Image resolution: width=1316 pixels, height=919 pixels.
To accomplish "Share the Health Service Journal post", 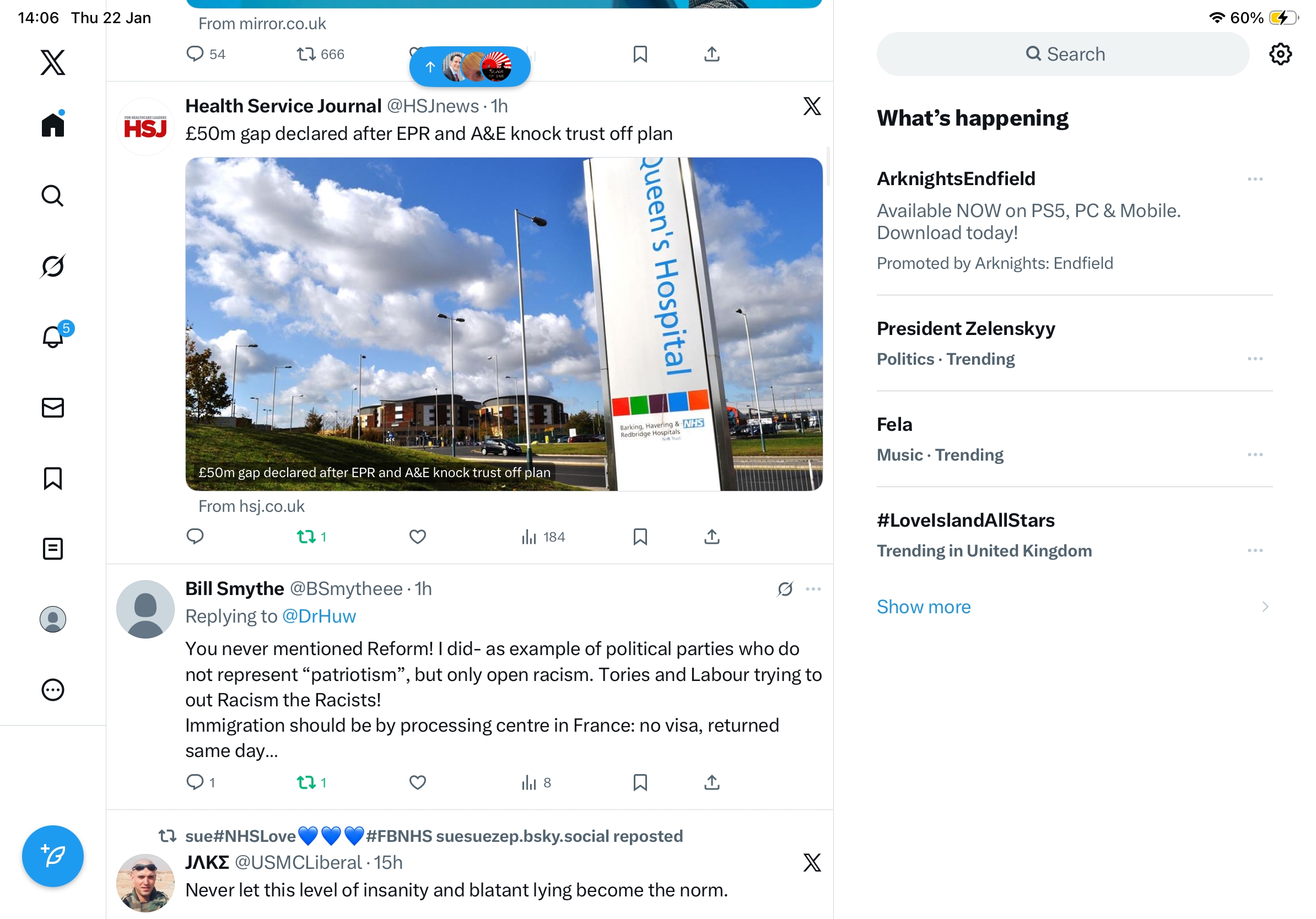I will (x=712, y=536).
